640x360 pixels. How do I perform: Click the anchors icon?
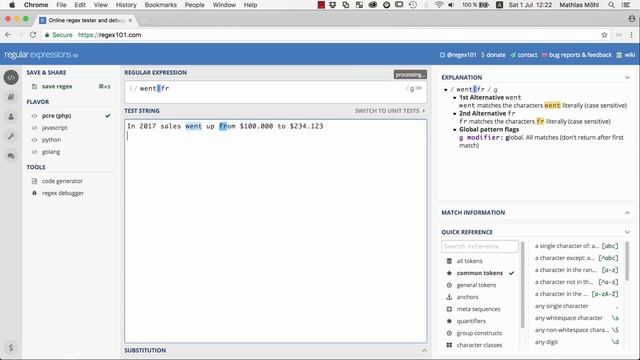(449, 297)
